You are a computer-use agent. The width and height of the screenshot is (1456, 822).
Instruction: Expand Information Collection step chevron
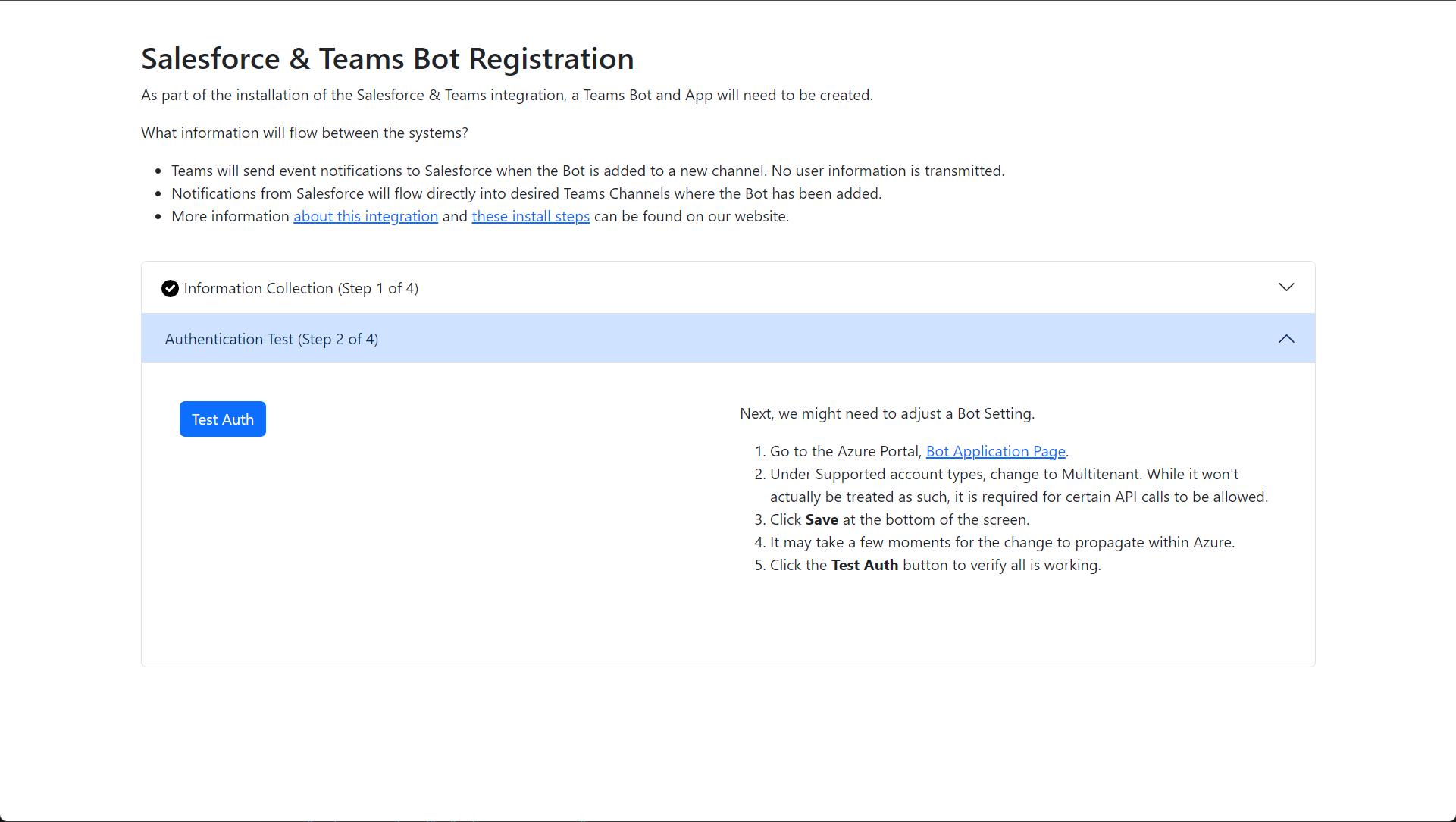coord(1285,287)
